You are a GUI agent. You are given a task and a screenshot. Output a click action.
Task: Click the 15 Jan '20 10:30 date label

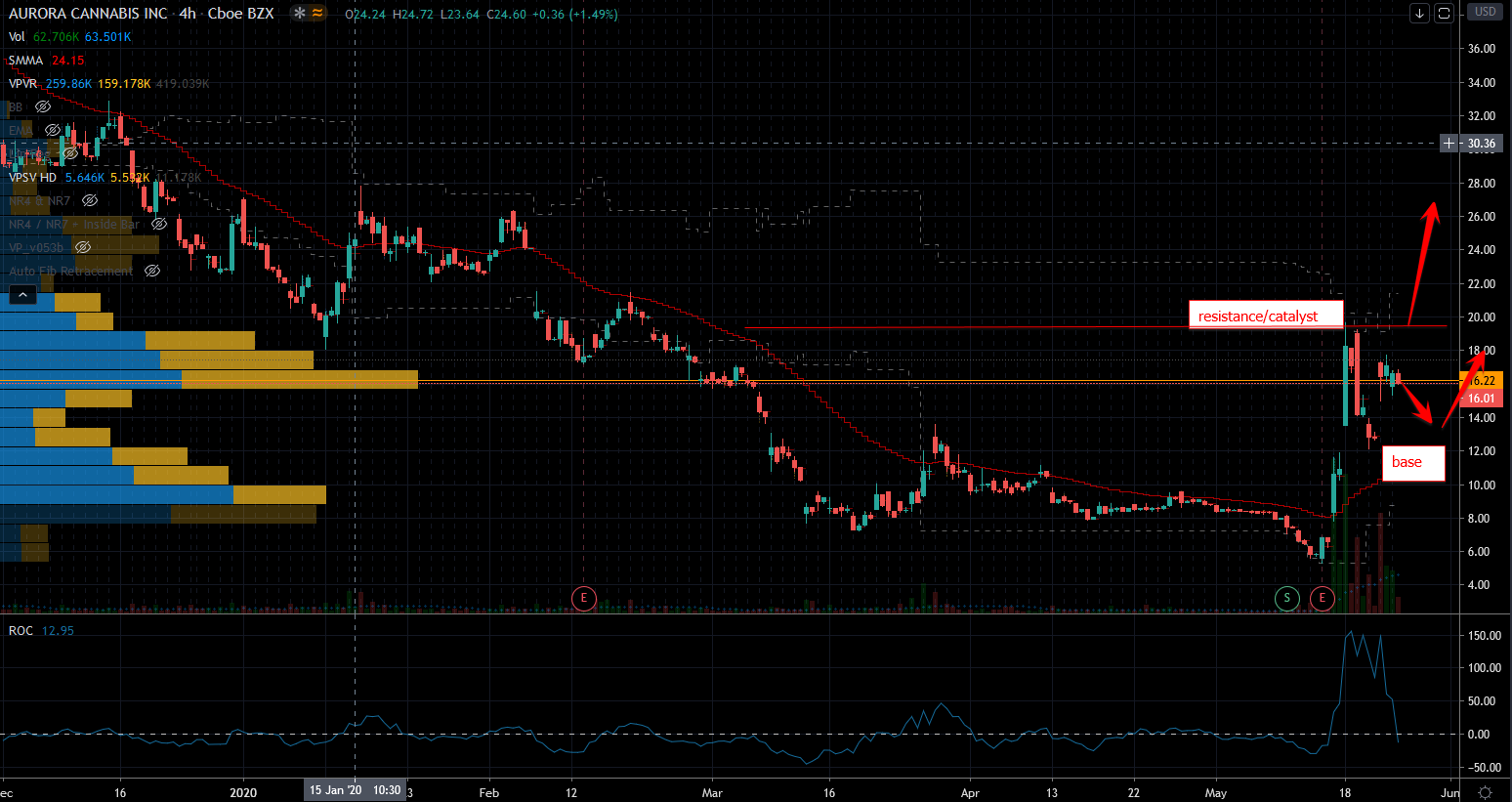[x=355, y=790]
